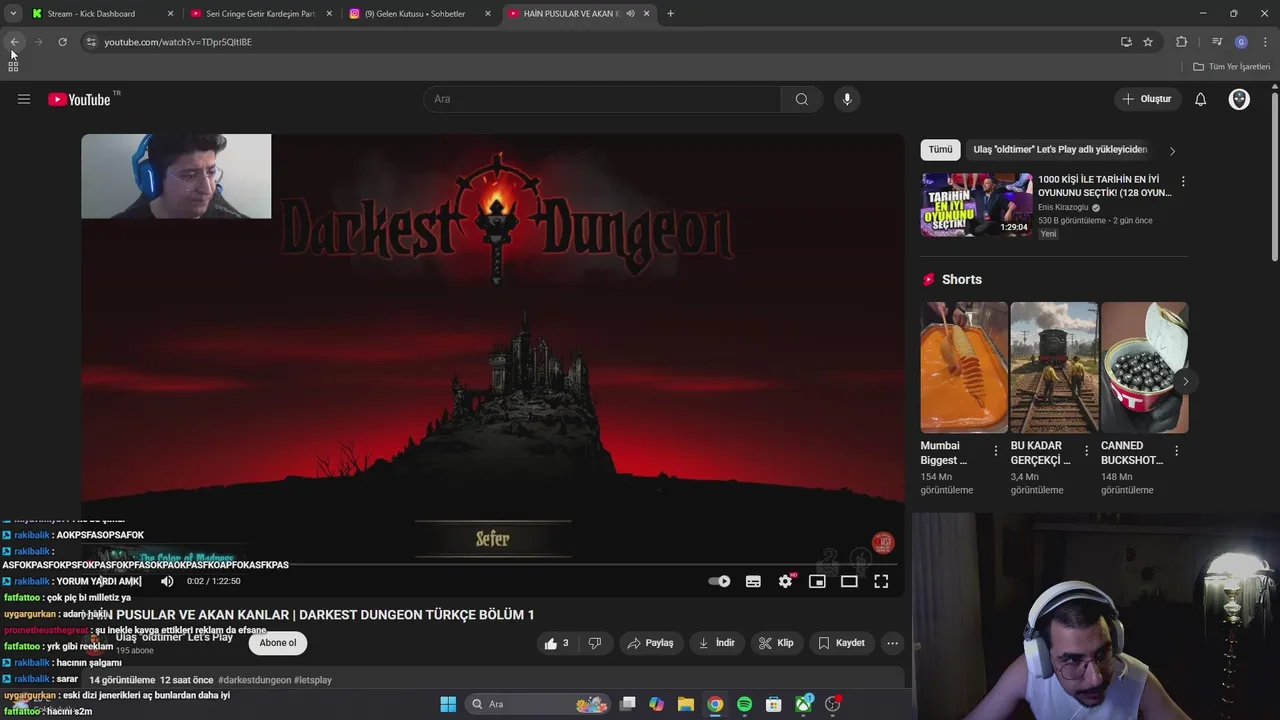Open the Windows Start menu
Screen dimensions: 1280x720
coord(448,704)
